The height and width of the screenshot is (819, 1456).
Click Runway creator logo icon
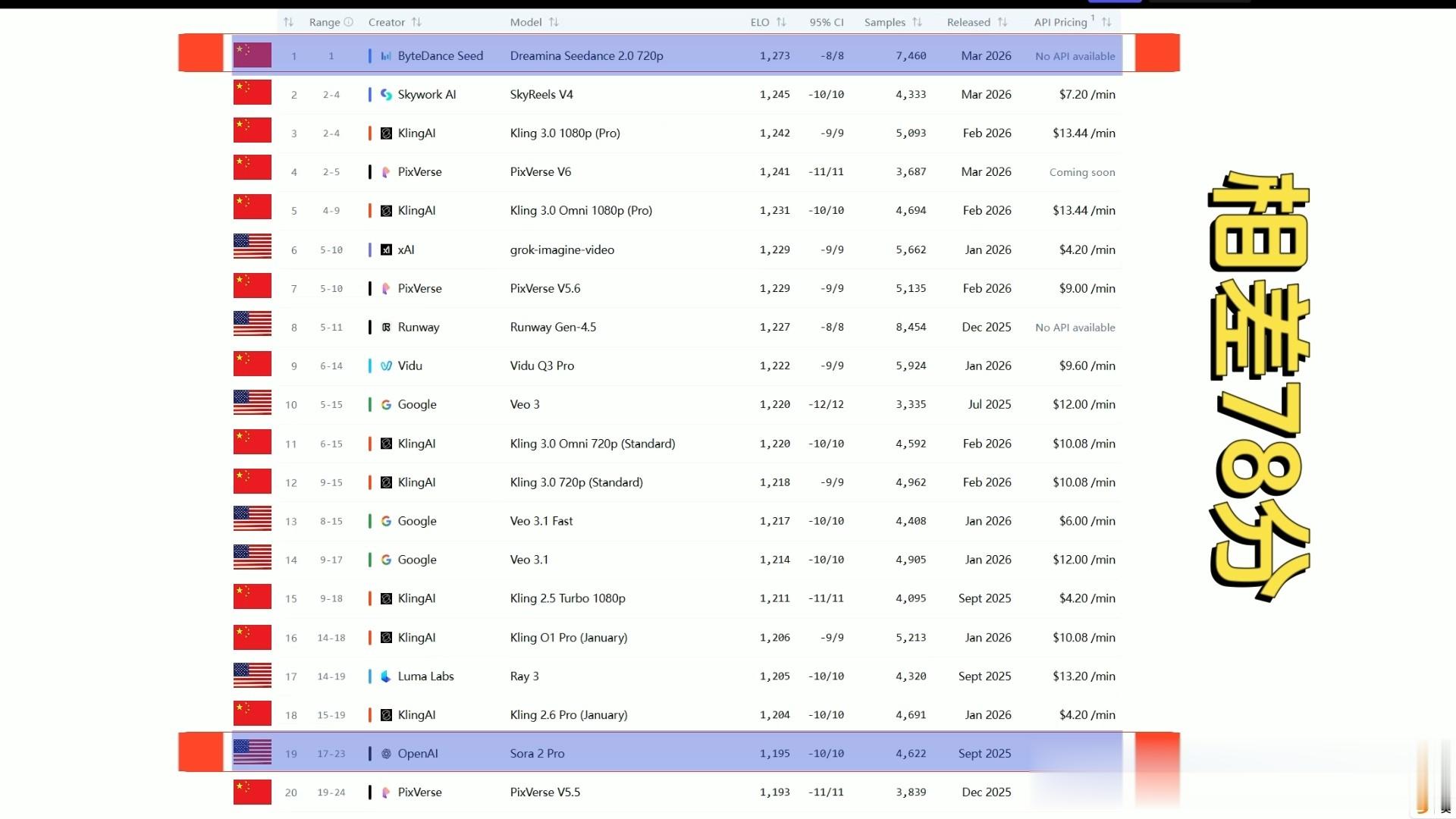pos(386,328)
